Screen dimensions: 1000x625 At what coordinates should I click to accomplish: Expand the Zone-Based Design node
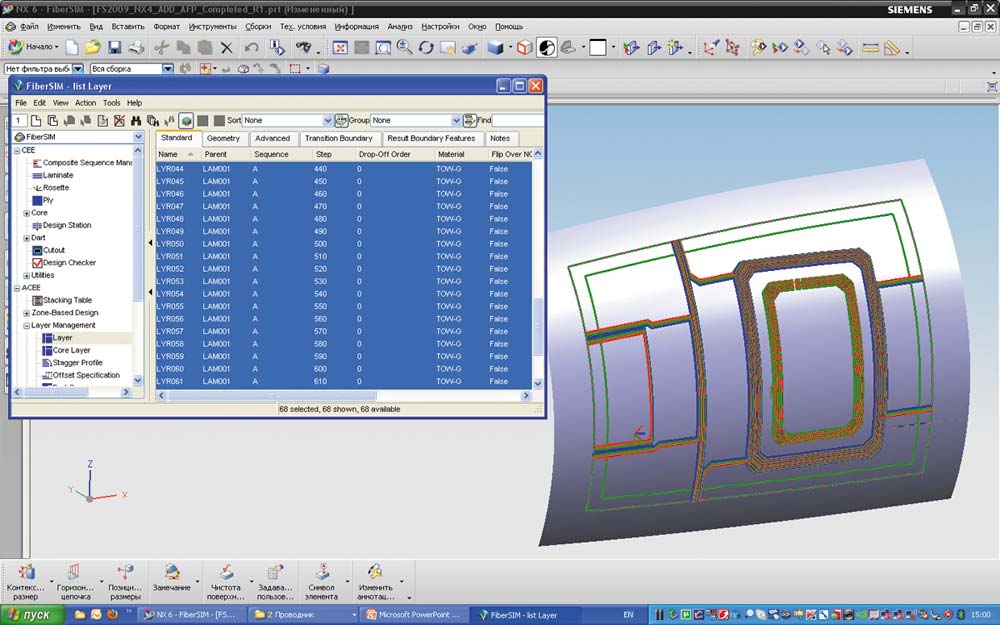coord(26,313)
